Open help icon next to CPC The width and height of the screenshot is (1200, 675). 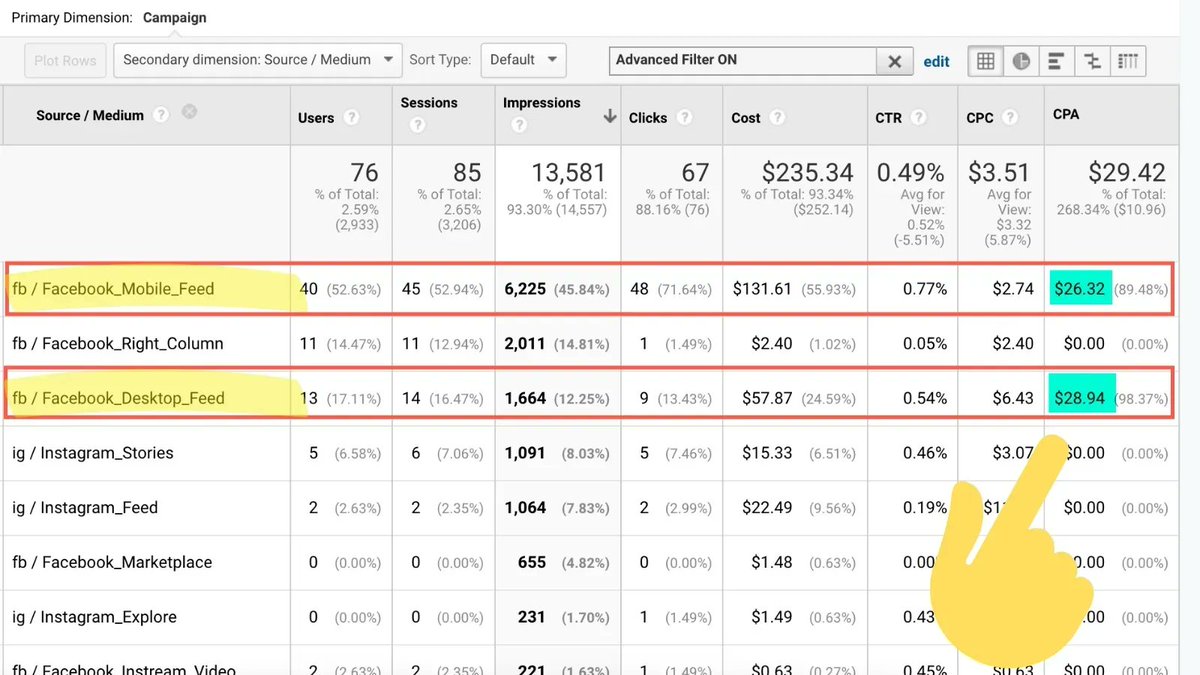(1010, 117)
